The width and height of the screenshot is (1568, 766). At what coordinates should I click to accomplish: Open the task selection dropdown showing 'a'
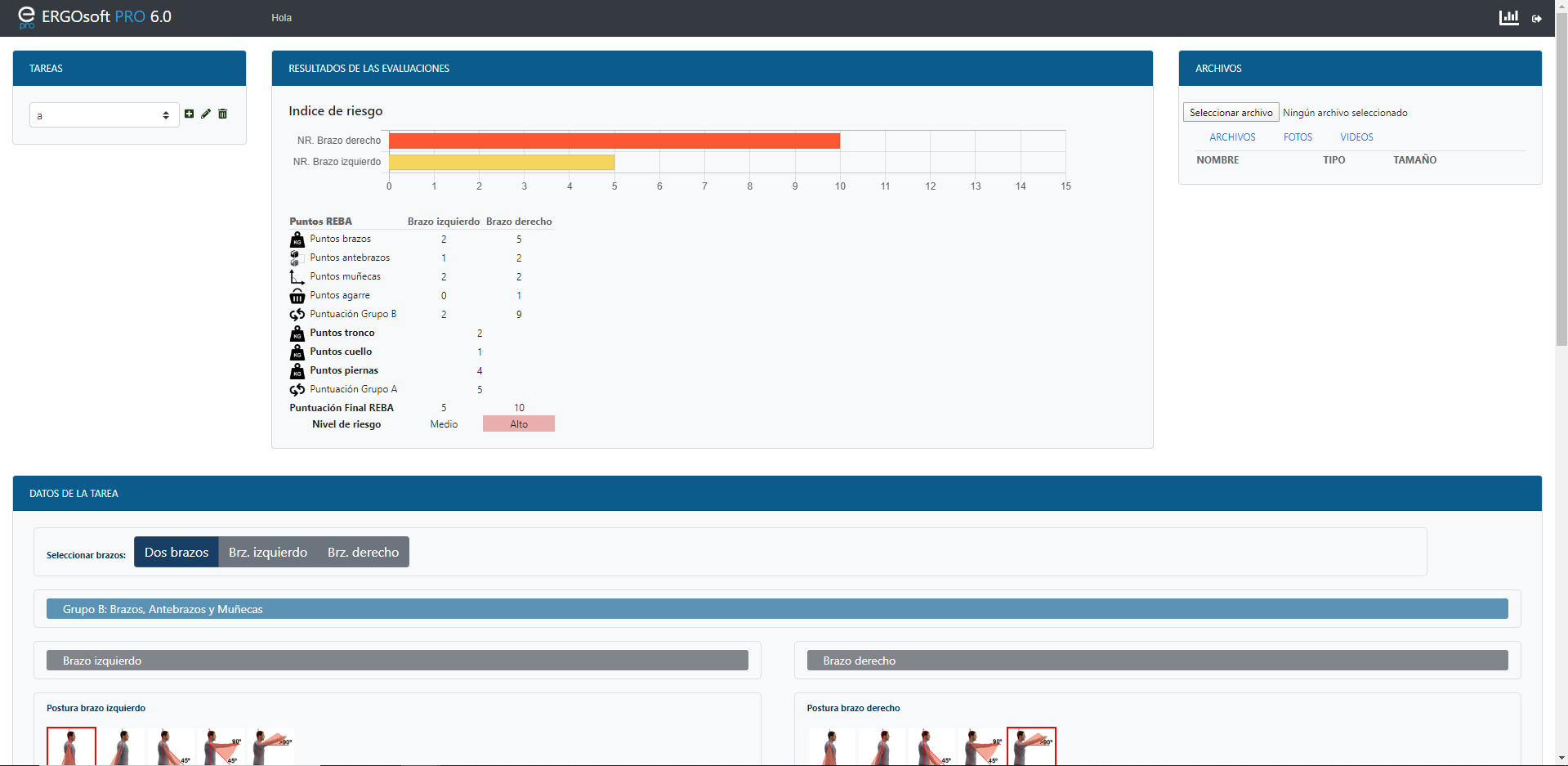pos(105,115)
